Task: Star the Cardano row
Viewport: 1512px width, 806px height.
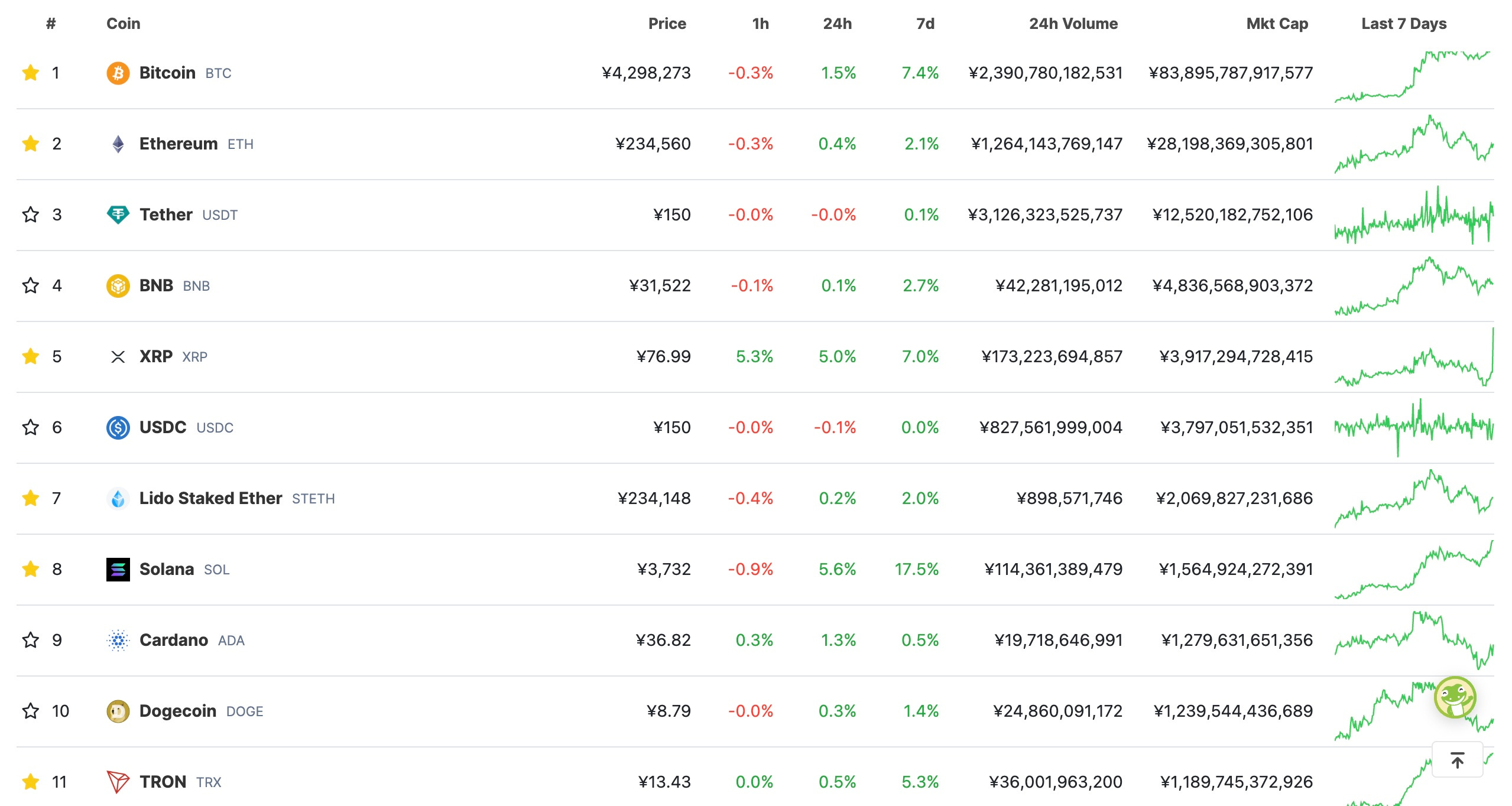Action: (x=31, y=640)
